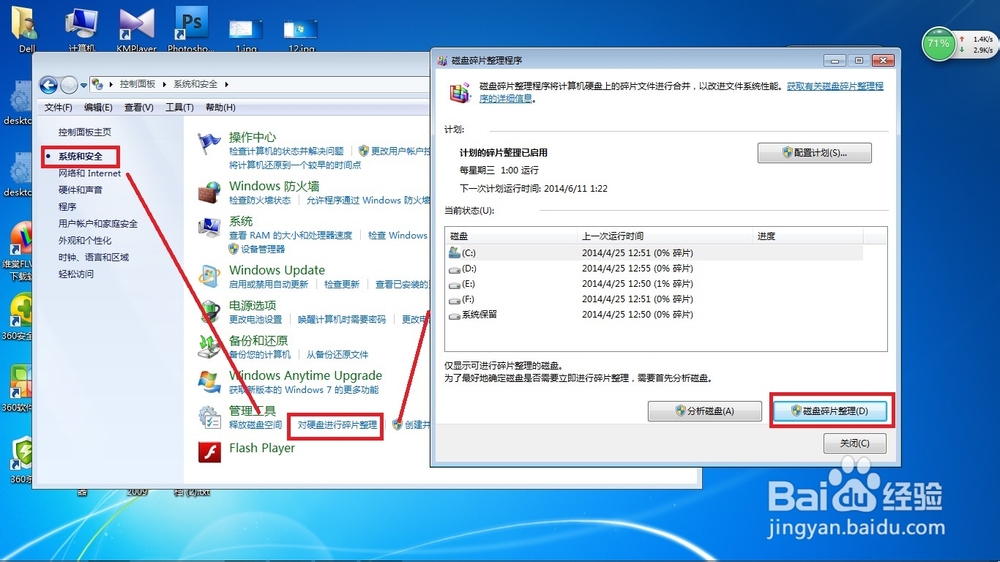Click the Flash Player icon

point(209,452)
